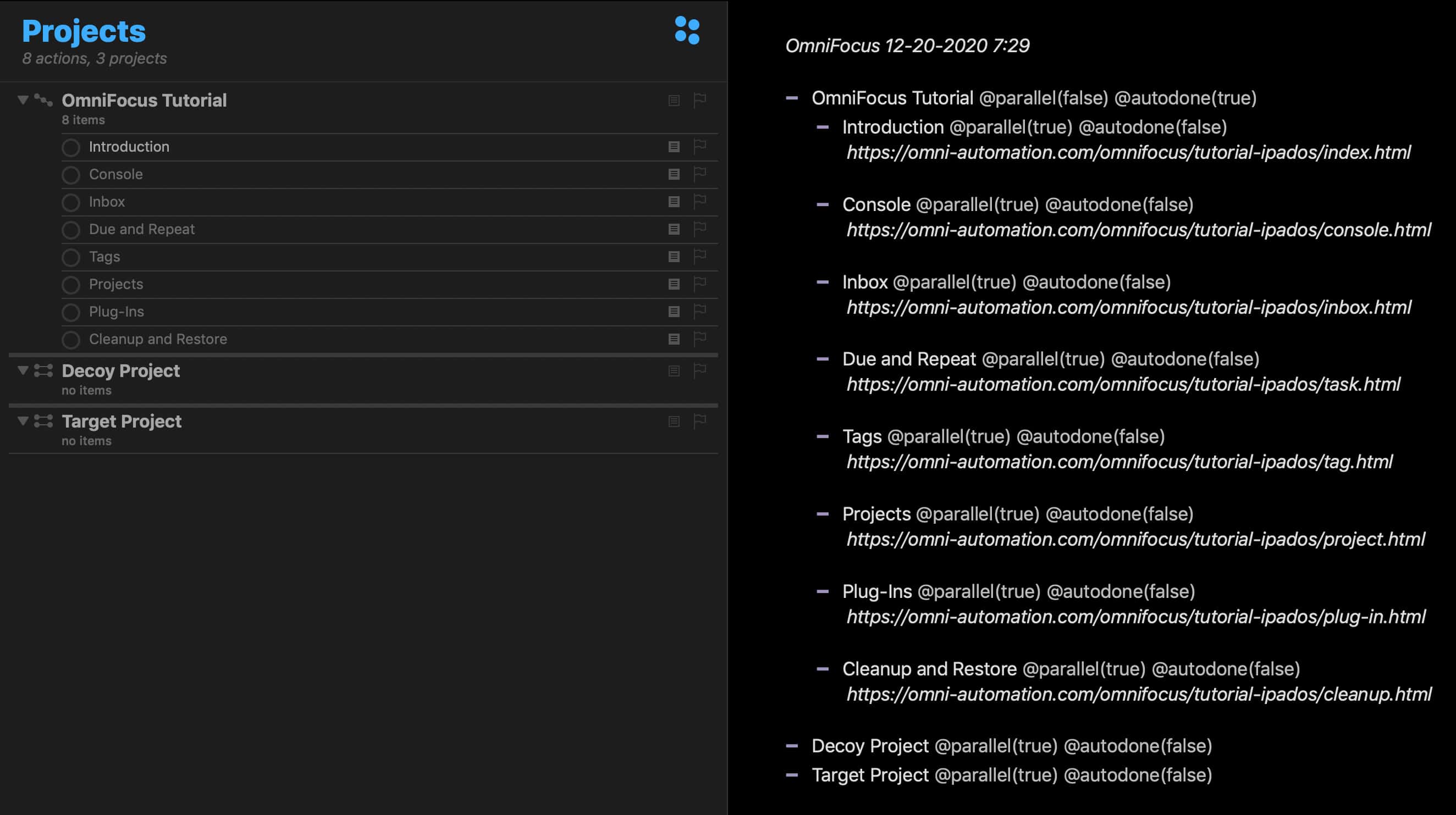The width and height of the screenshot is (1456, 815).
Task: Open the tutorial plug-in.html link
Action: 1135,616
